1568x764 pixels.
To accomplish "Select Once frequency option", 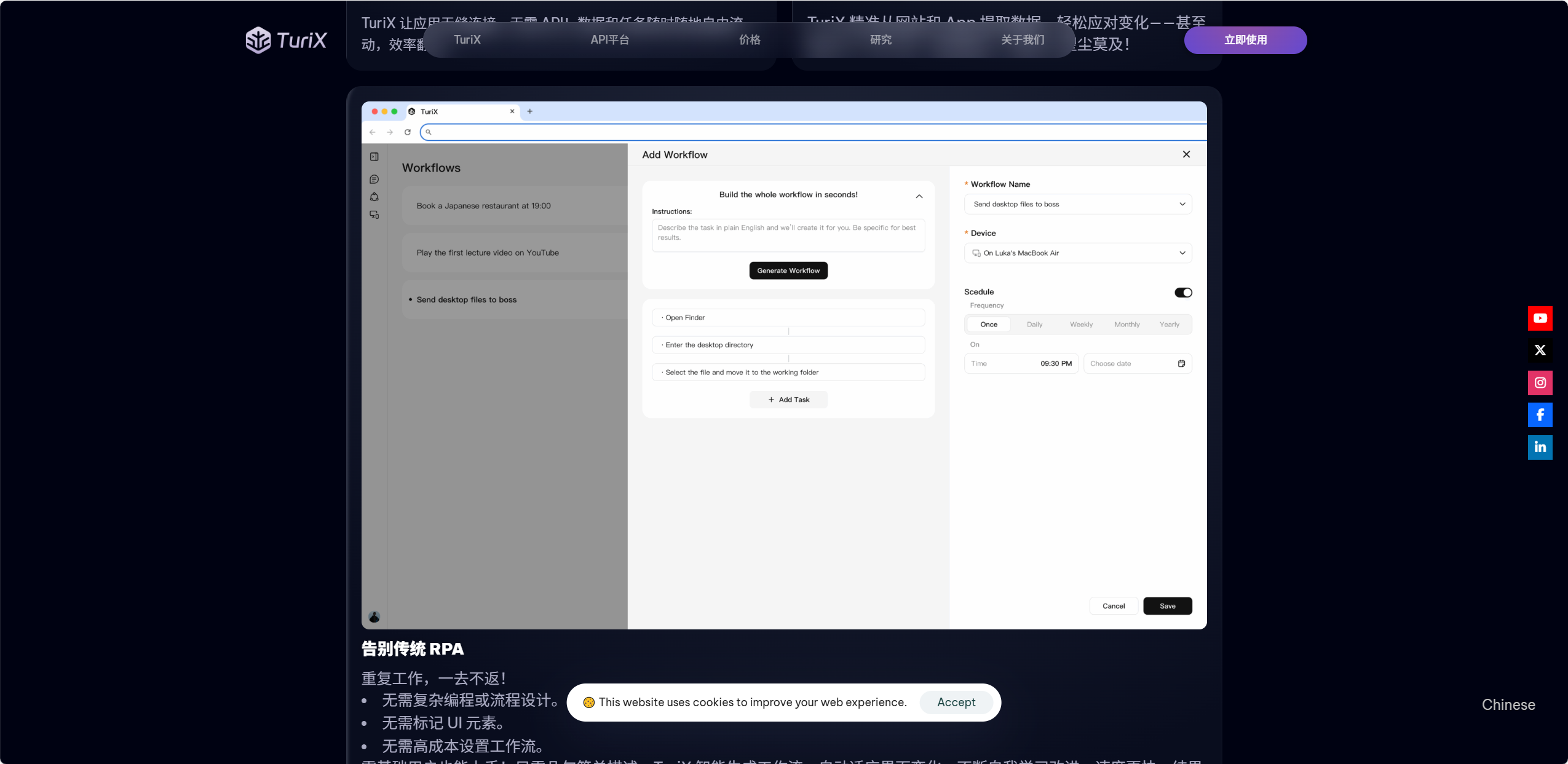I will click(989, 325).
